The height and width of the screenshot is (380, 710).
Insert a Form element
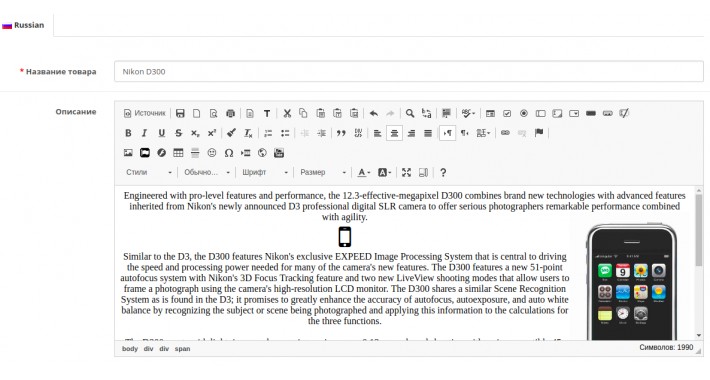click(490, 113)
